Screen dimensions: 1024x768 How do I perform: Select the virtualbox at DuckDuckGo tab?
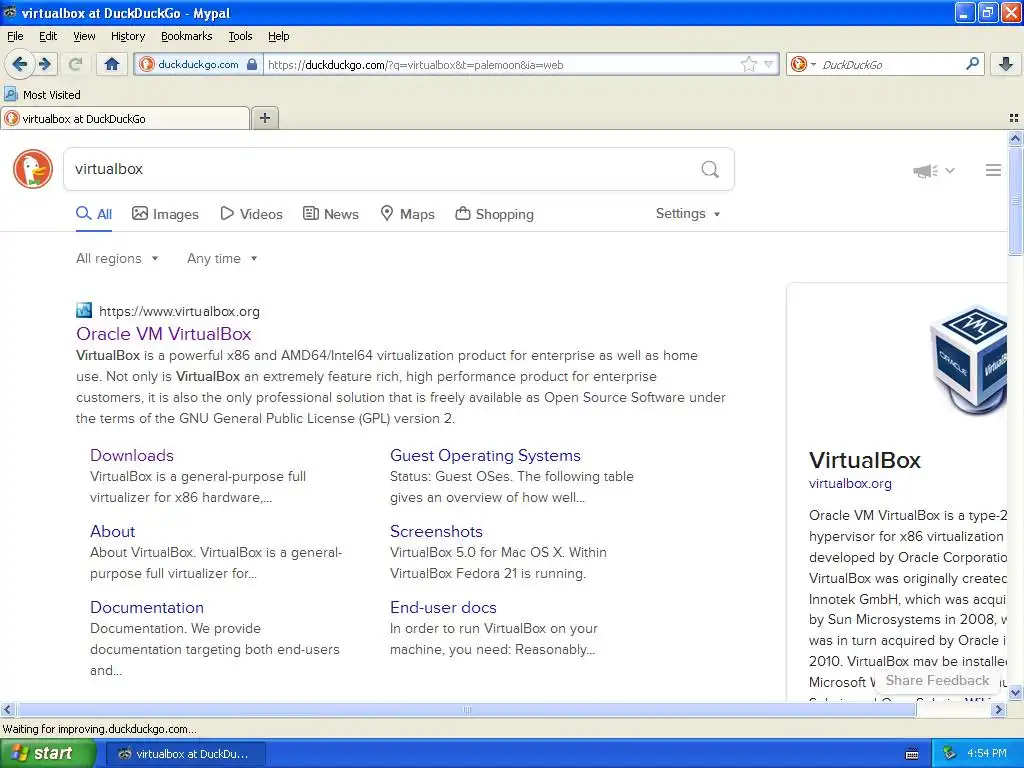pyautogui.click(x=125, y=118)
